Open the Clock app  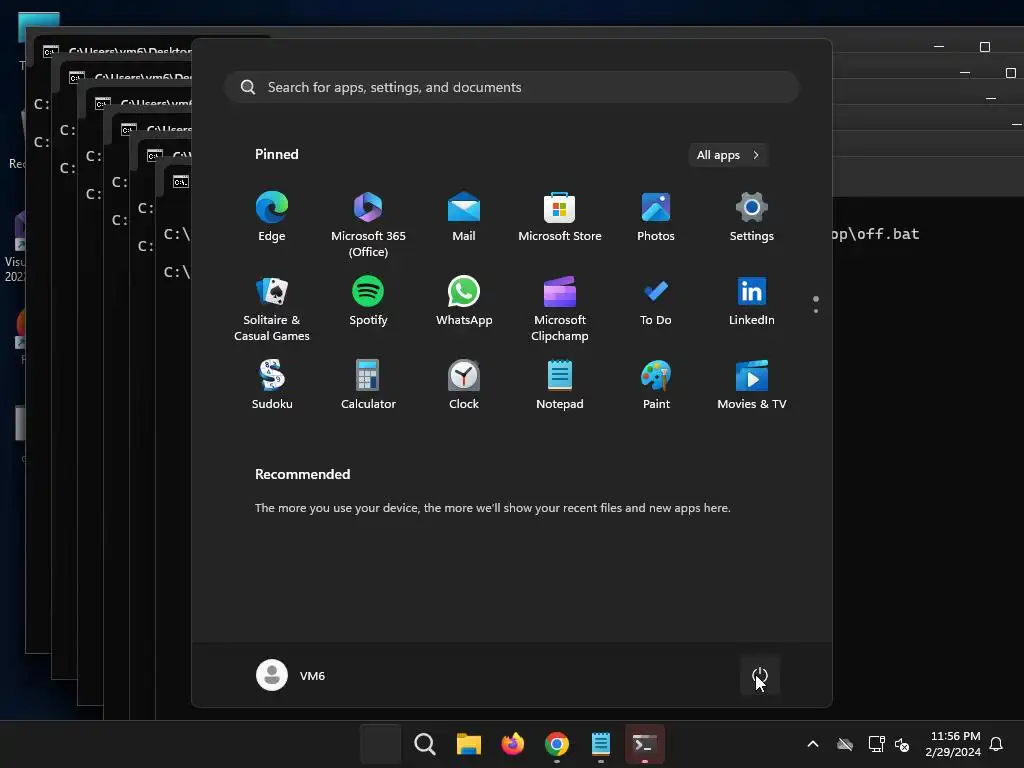(x=464, y=385)
